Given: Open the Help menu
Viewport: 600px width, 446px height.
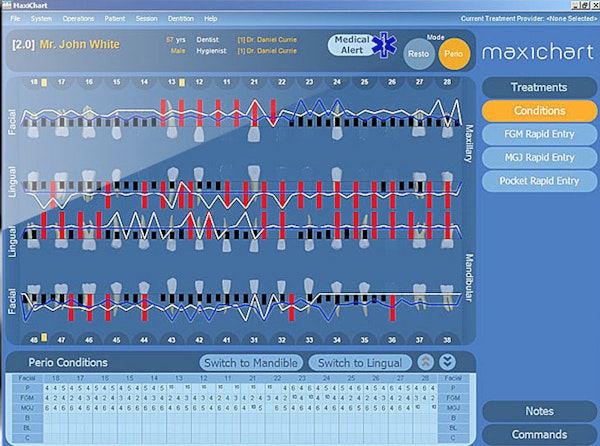Looking at the screenshot, I should (x=210, y=18).
